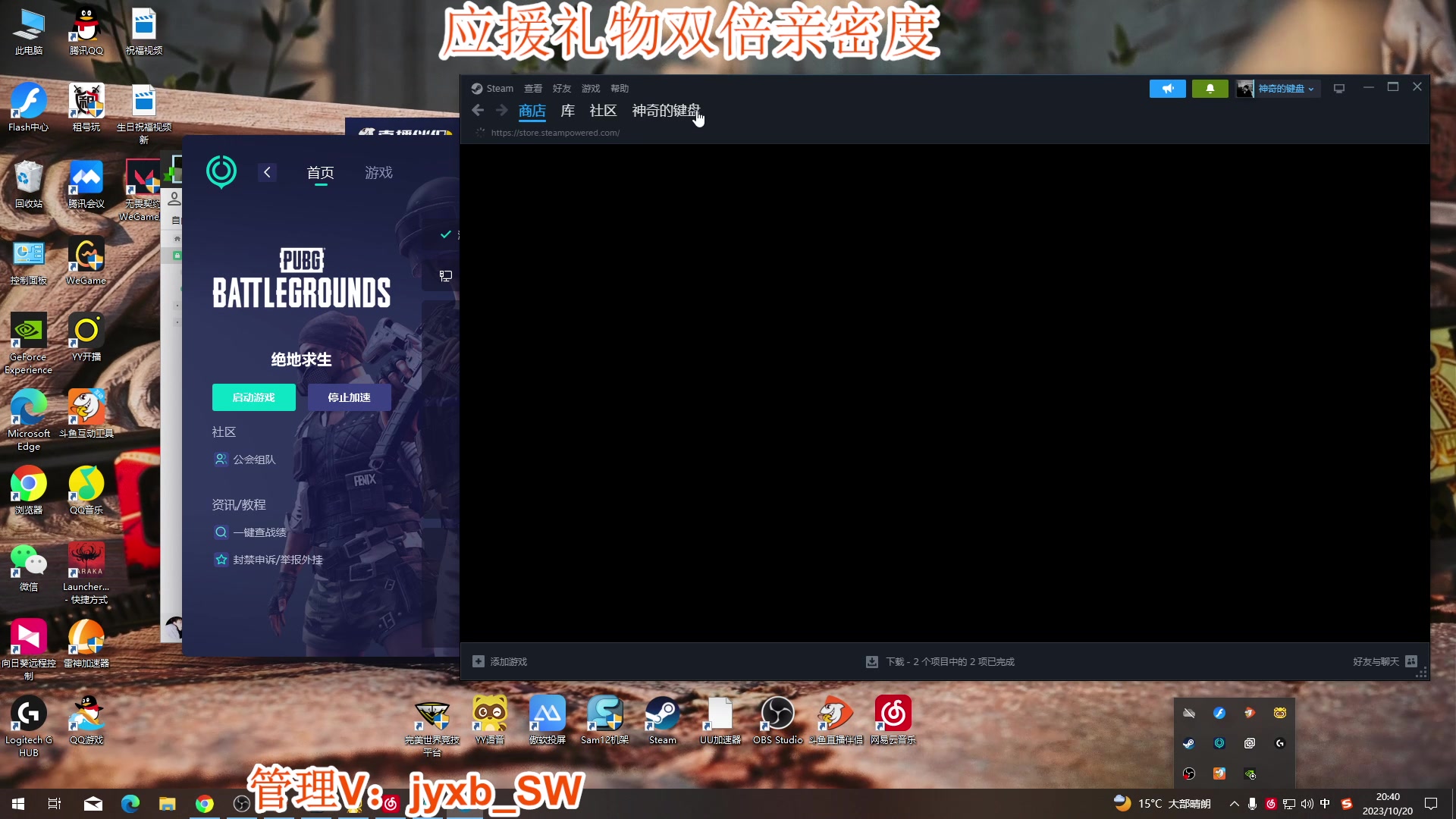This screenshot has height=819, width=1456.
Task: Click the OBS icon in tray popup
Action: 1189,773
